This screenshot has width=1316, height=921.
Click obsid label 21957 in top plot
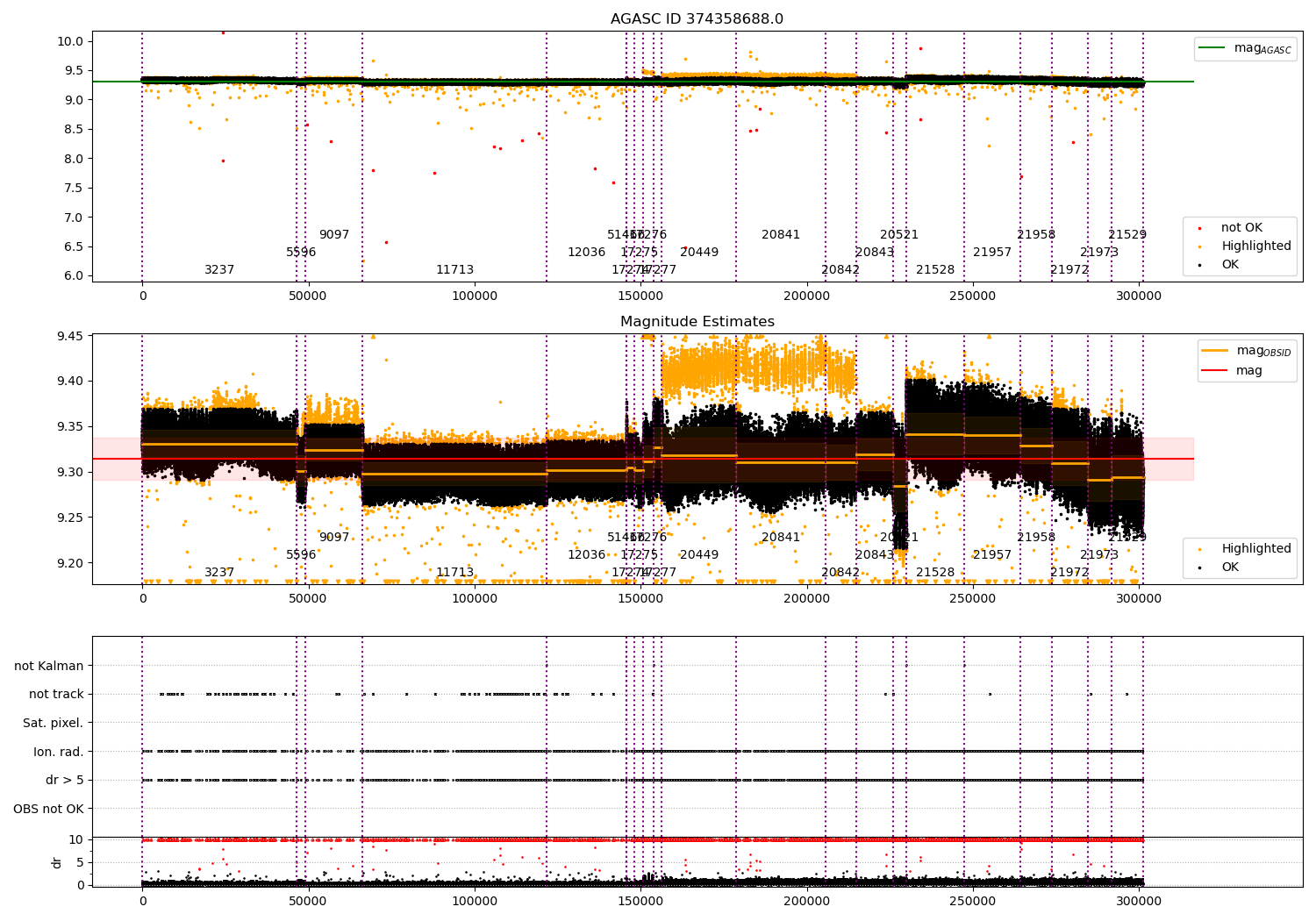coord(992,253)
